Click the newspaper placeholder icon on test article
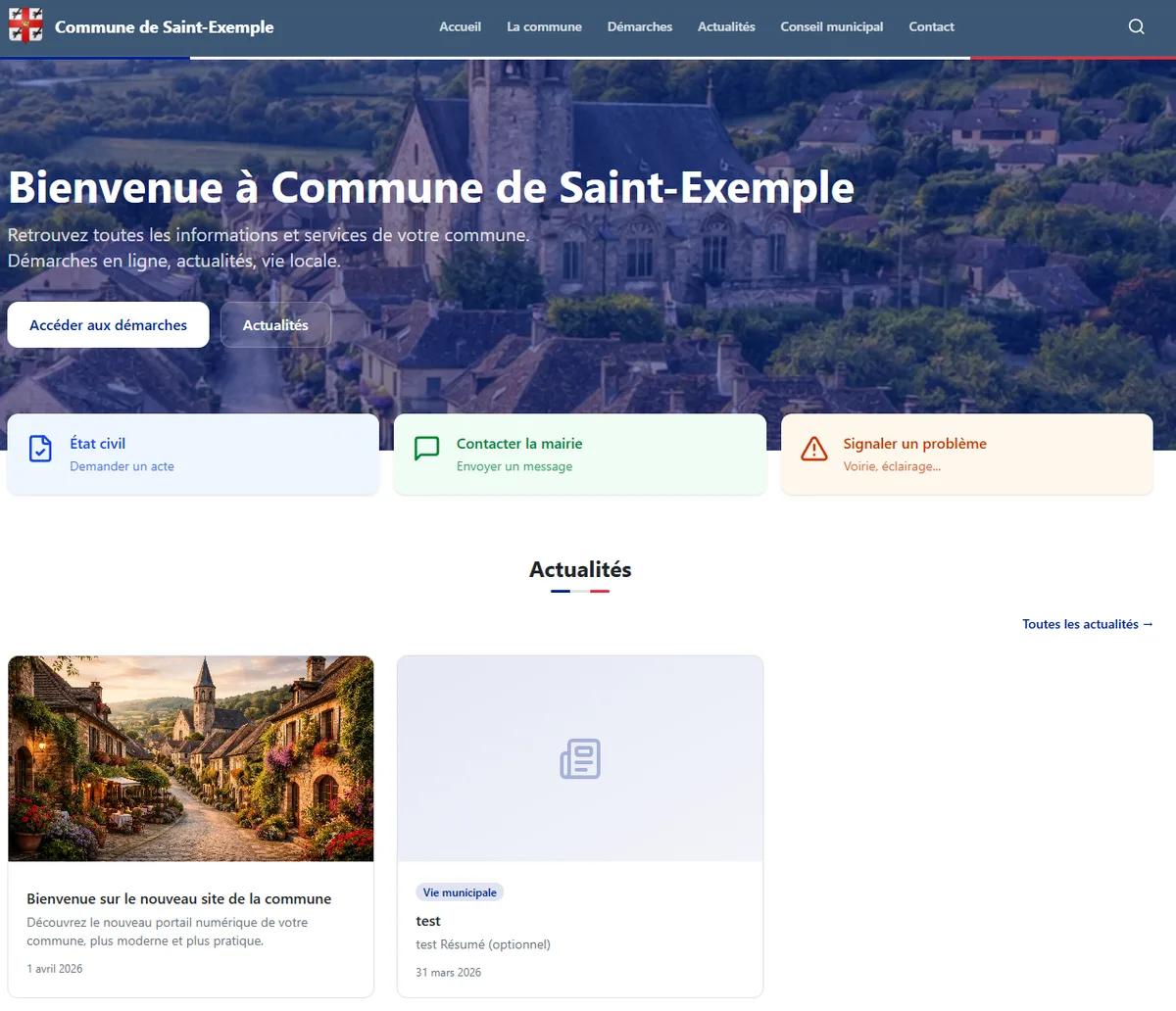Screen dimensions: 1176x1011 pos(580,759)
